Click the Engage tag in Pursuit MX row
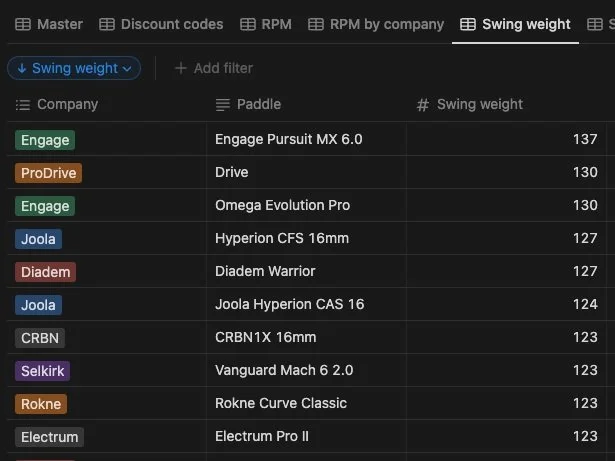This screenshot has width=615, height=461. click(x=45, y=140)
